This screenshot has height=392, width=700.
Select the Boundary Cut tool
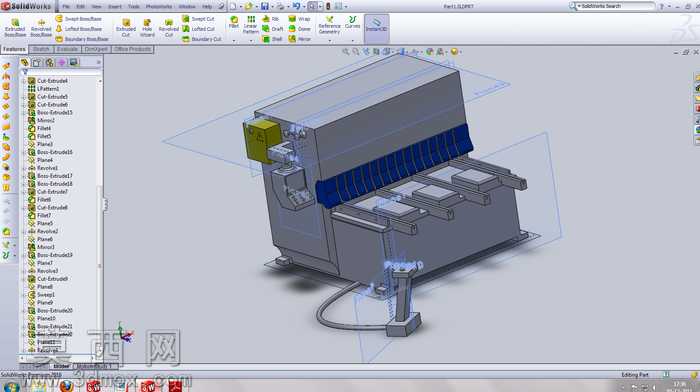201,39
